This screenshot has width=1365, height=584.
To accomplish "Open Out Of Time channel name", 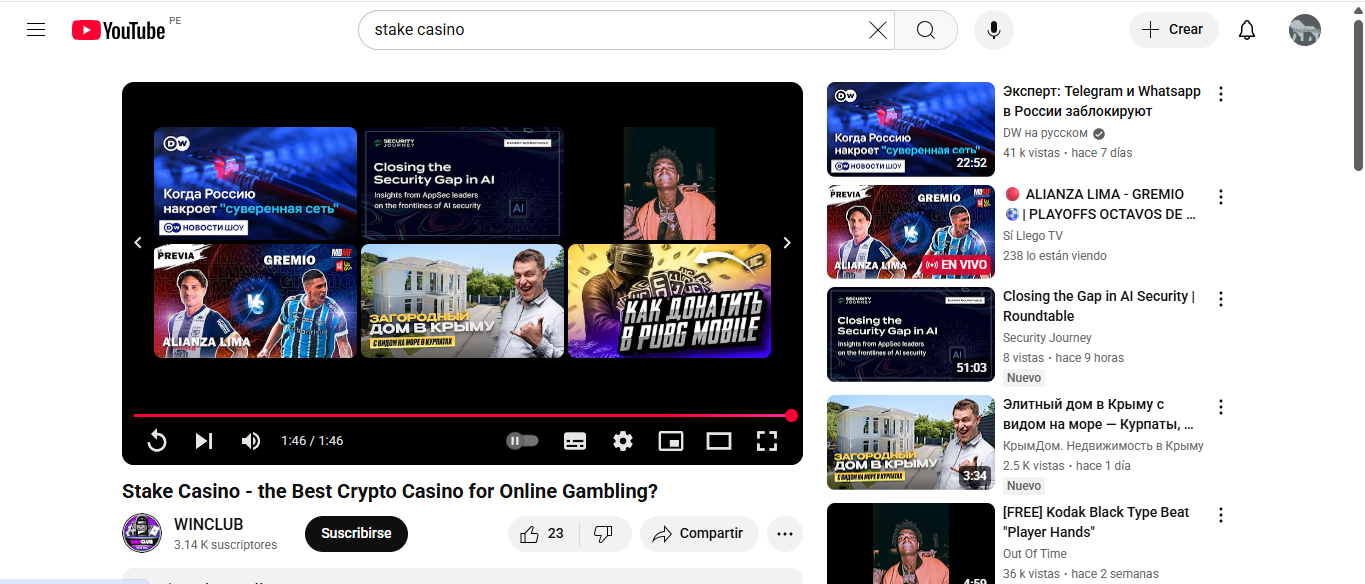I will (x=1035, y=554).
